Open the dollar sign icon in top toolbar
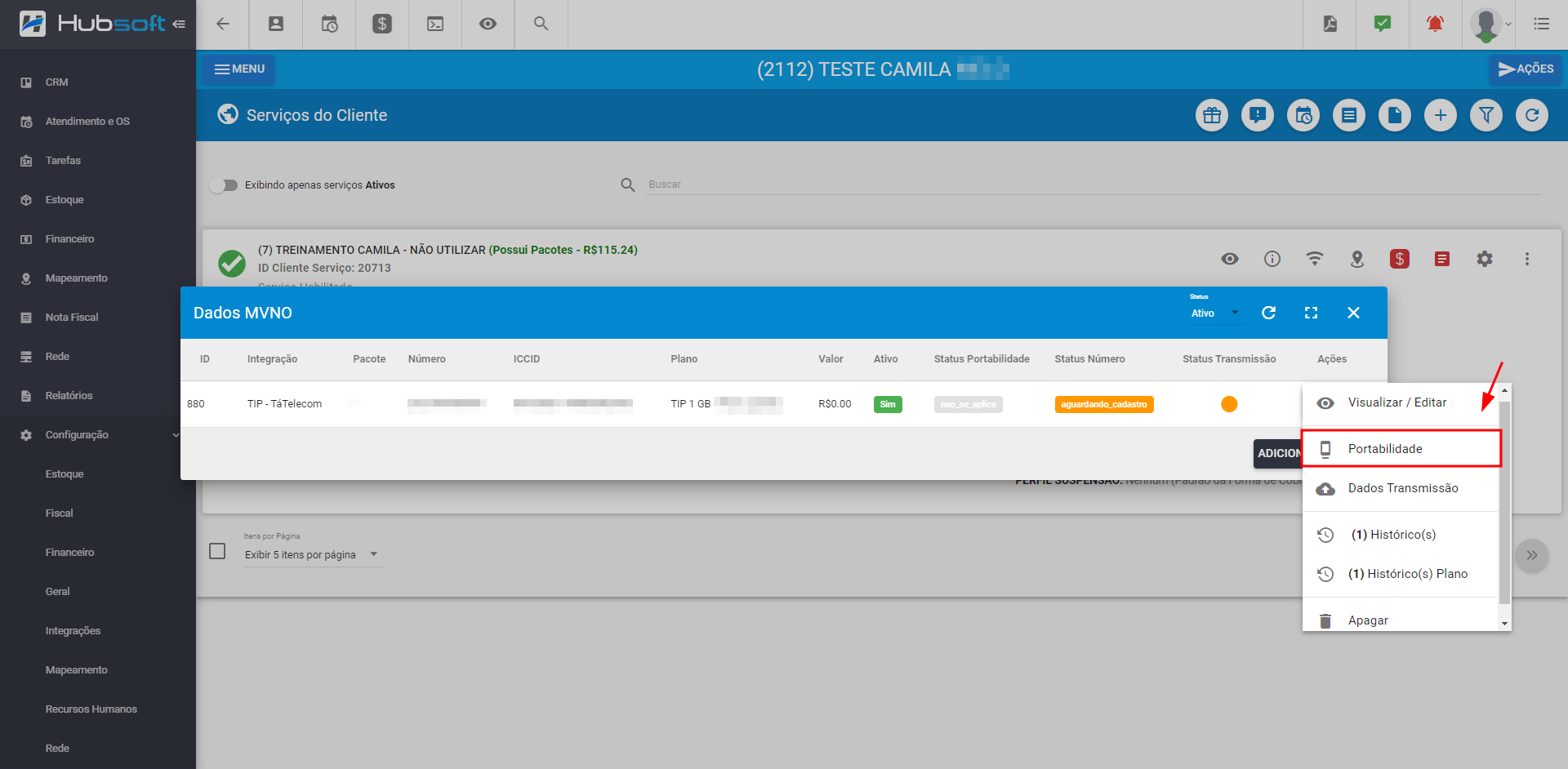 tap(382, 24)
